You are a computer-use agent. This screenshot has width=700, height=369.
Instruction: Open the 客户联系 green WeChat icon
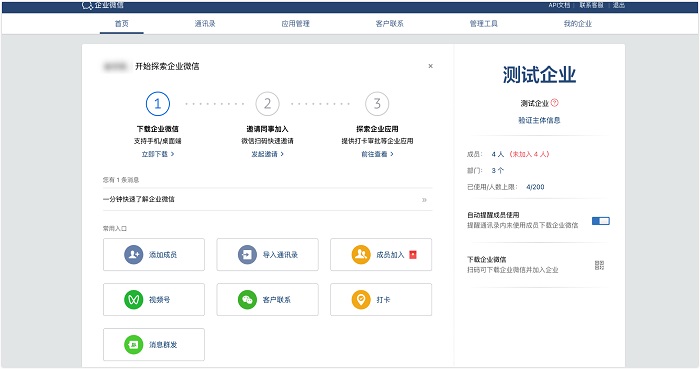[247, 299]
